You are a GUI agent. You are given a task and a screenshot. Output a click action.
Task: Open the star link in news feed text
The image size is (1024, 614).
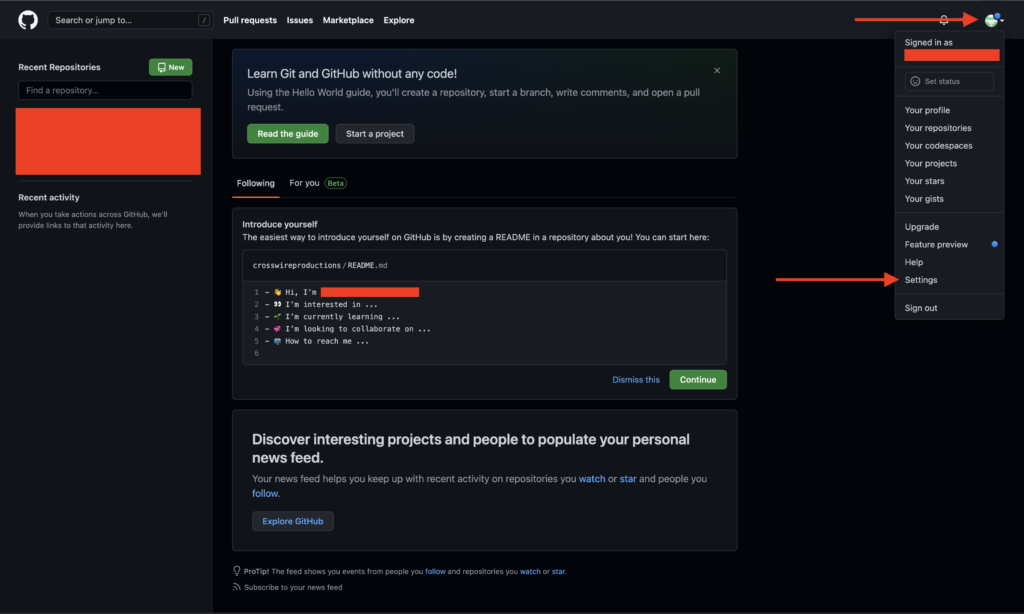point(628,479)
